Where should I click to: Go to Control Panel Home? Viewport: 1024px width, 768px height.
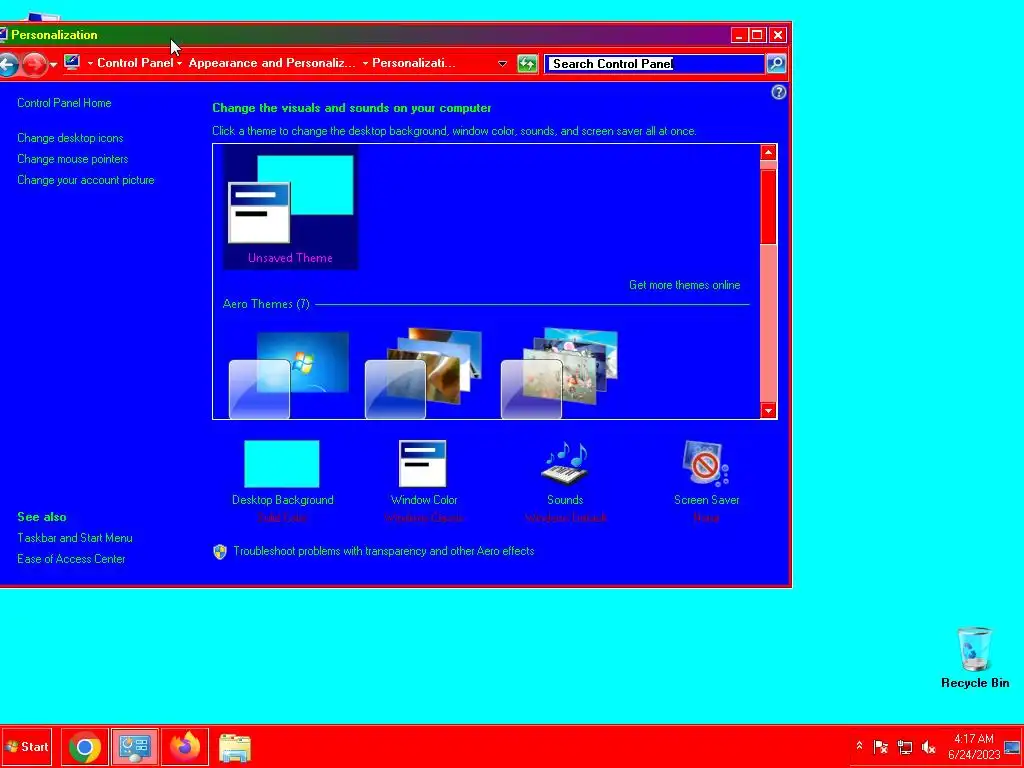click(x=64, y=103)
